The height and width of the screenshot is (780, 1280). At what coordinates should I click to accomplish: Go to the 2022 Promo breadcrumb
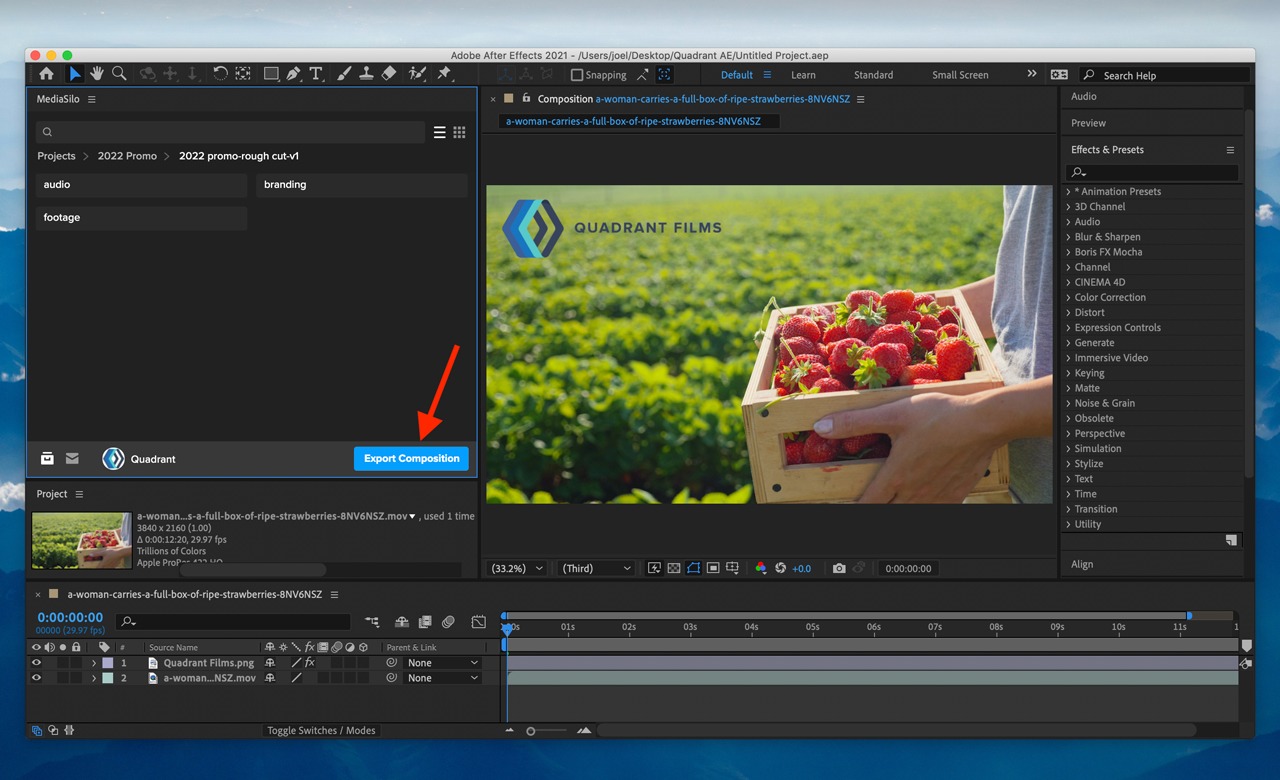[127, 156]
